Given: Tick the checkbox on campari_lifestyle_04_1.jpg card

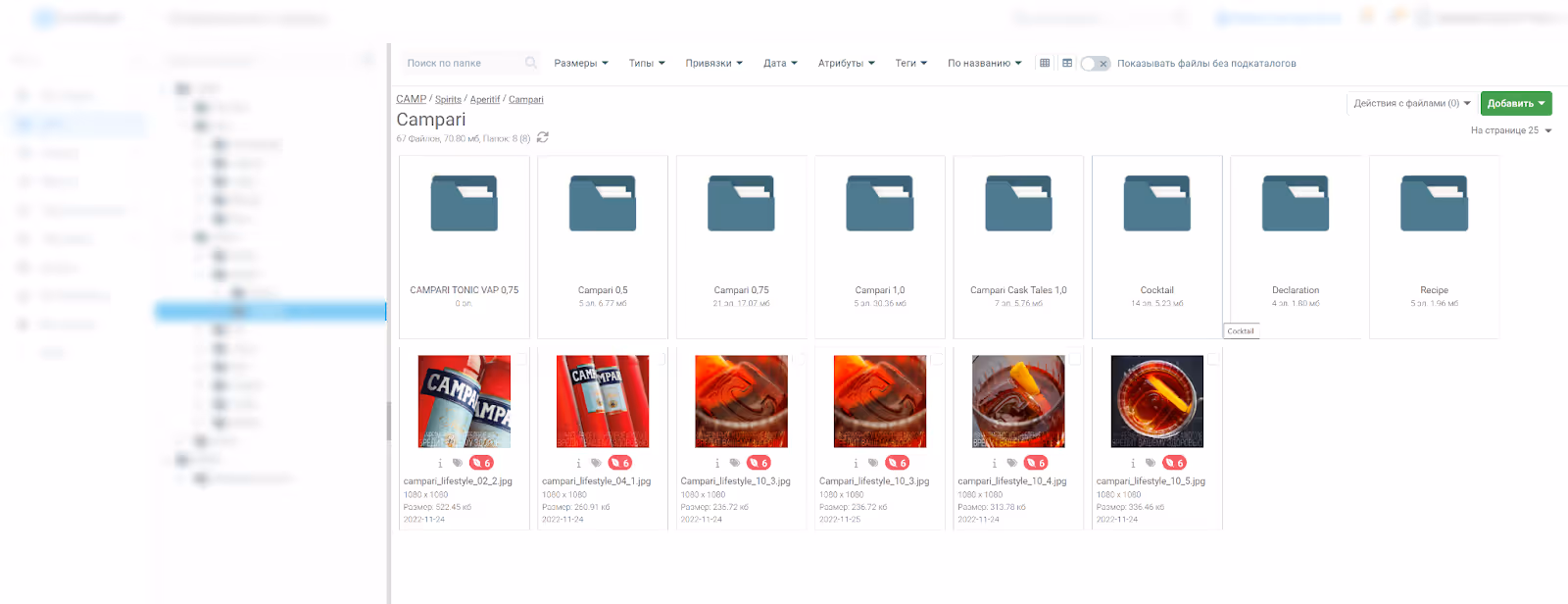Looking at the screenshot, I should (660, 360).
